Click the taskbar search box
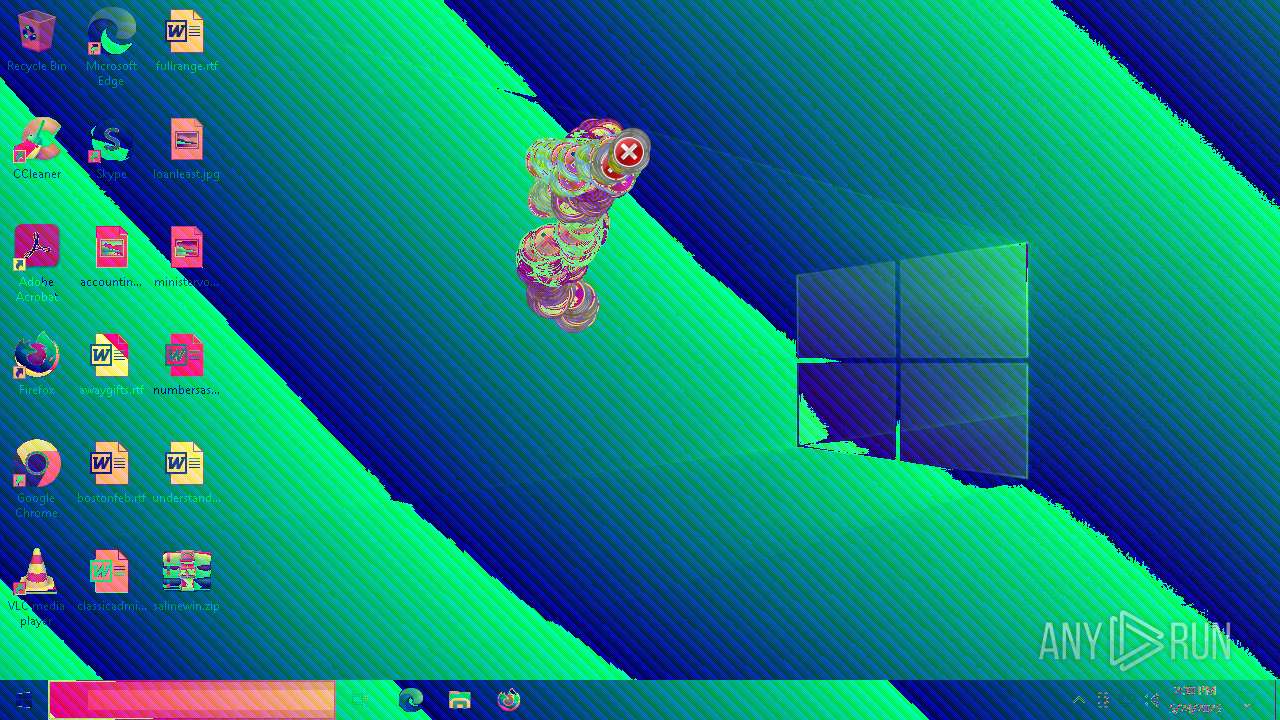The width and height of the screenshot is (1280, 720). click(192, 700)
